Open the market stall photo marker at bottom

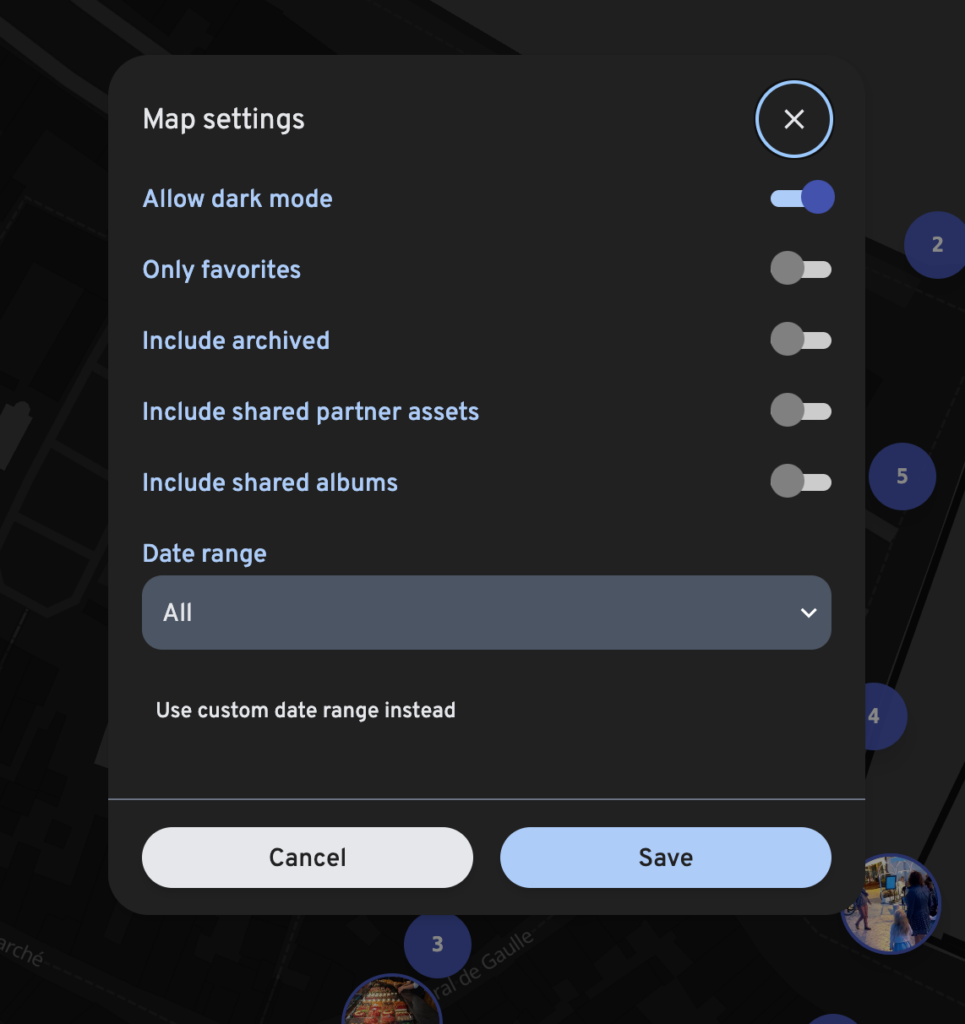coord(392,1000)
